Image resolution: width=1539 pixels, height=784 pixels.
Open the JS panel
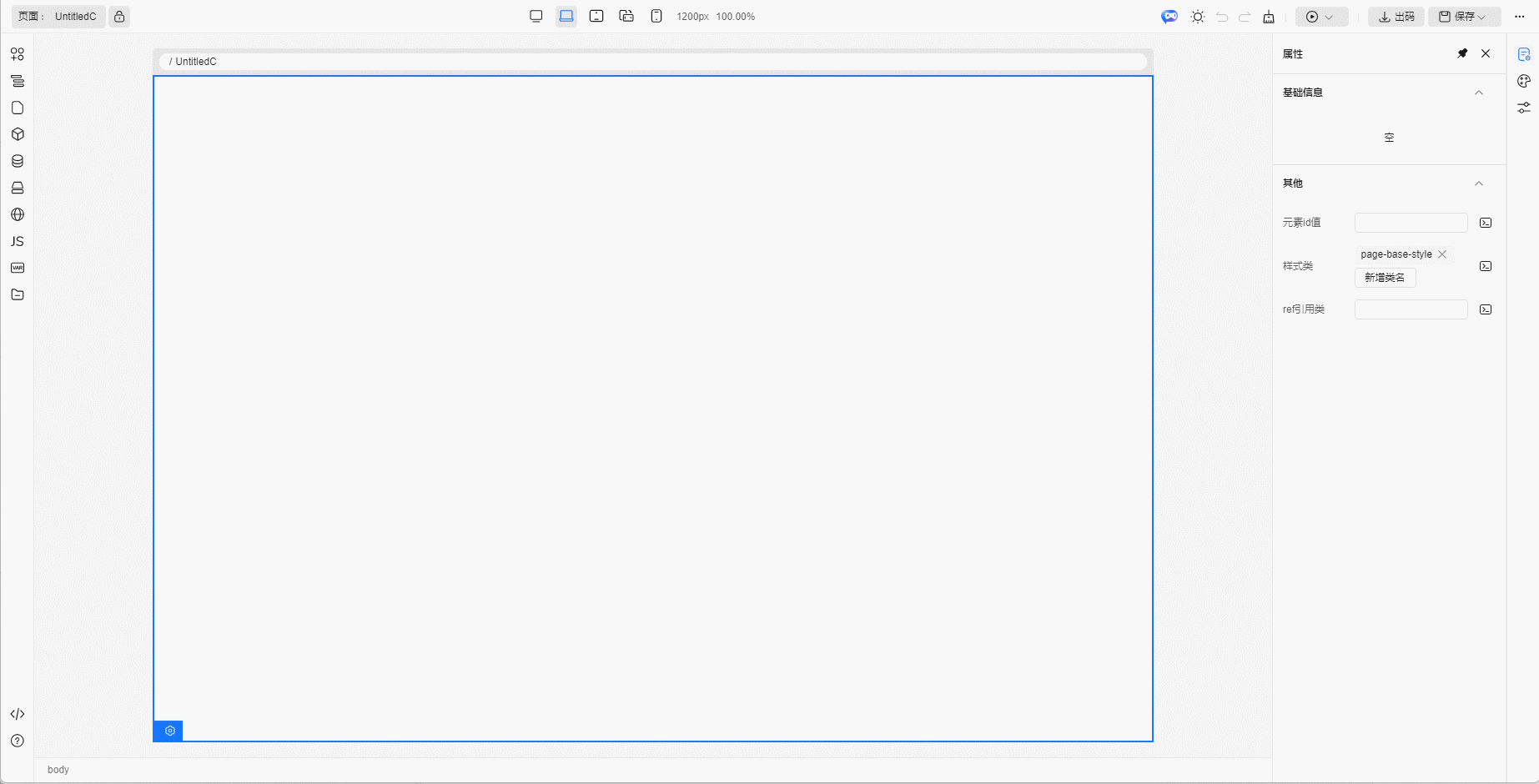point(18,241)
